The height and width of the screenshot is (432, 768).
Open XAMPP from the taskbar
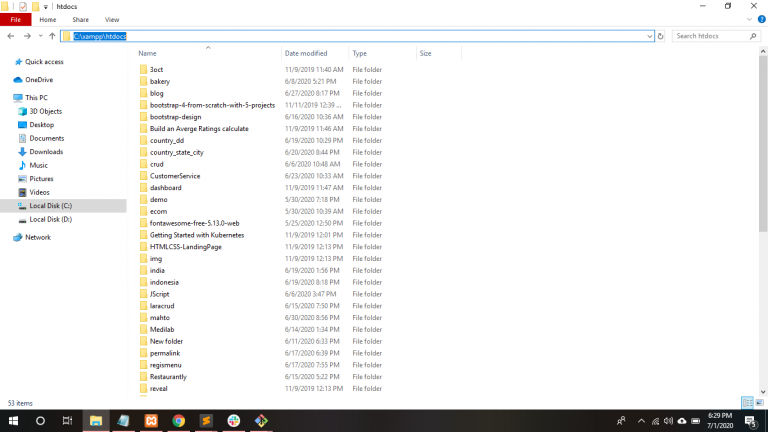coord(150,421)
